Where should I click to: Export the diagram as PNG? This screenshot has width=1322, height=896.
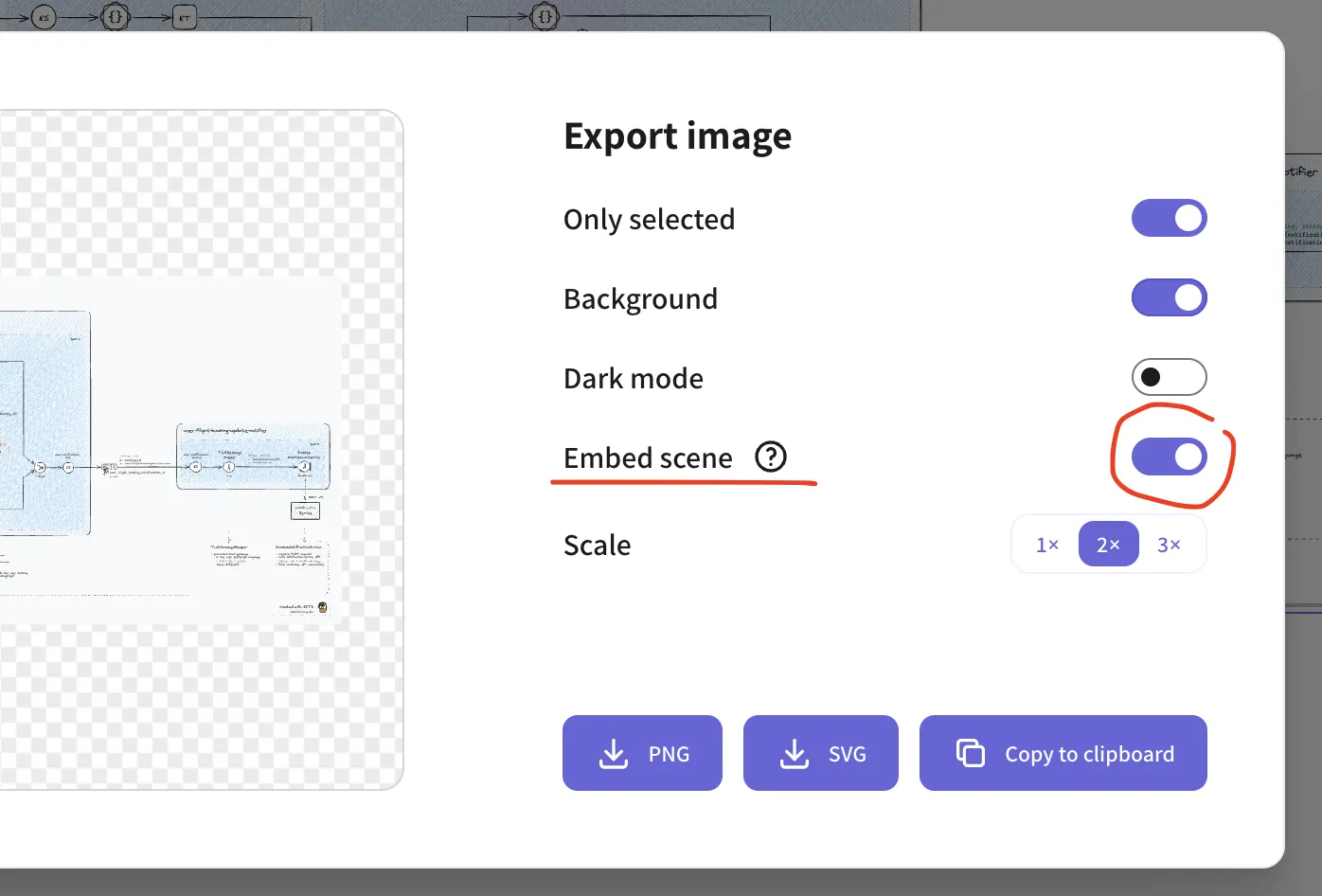pyautogui.click(x=642, y=753)
